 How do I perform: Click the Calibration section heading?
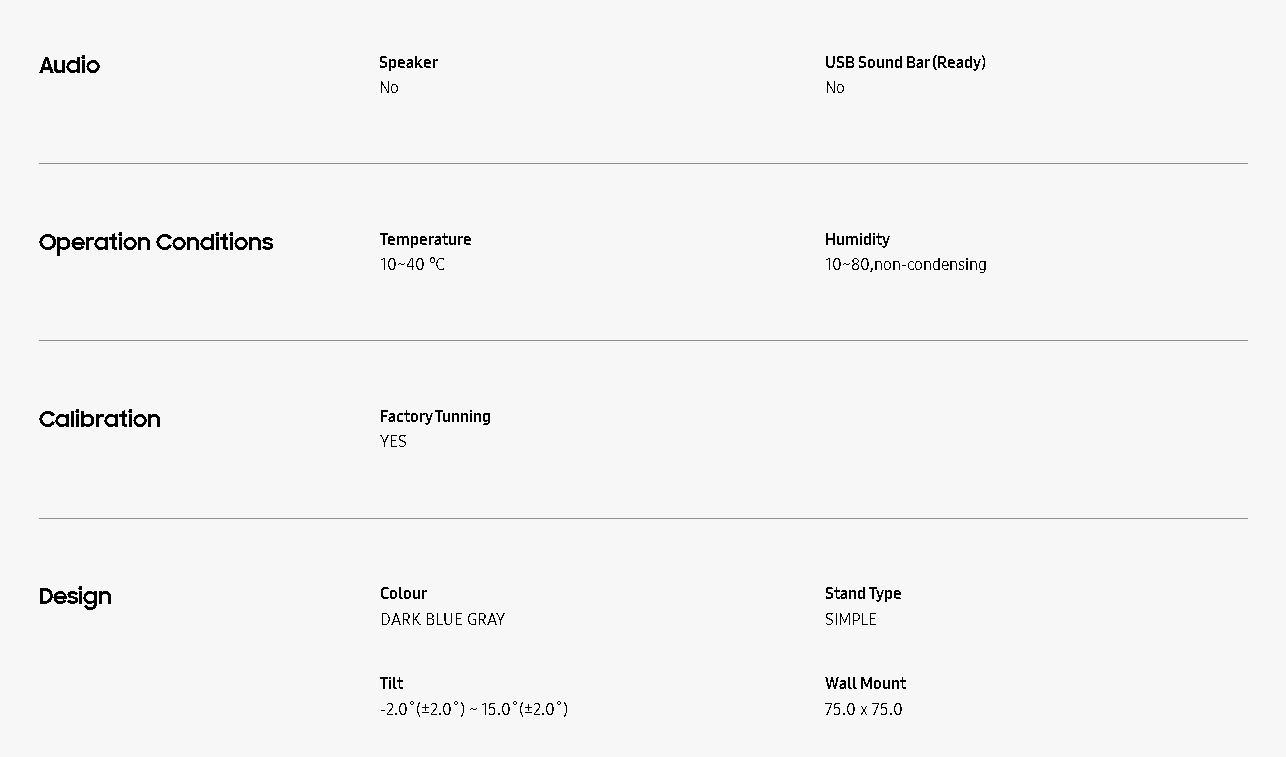[x=99, y=419]
